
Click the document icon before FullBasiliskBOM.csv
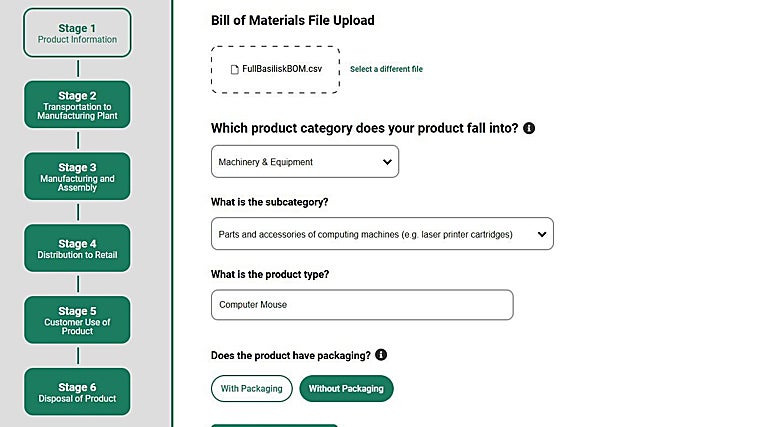pyautogui.click(x=234, y=69)
